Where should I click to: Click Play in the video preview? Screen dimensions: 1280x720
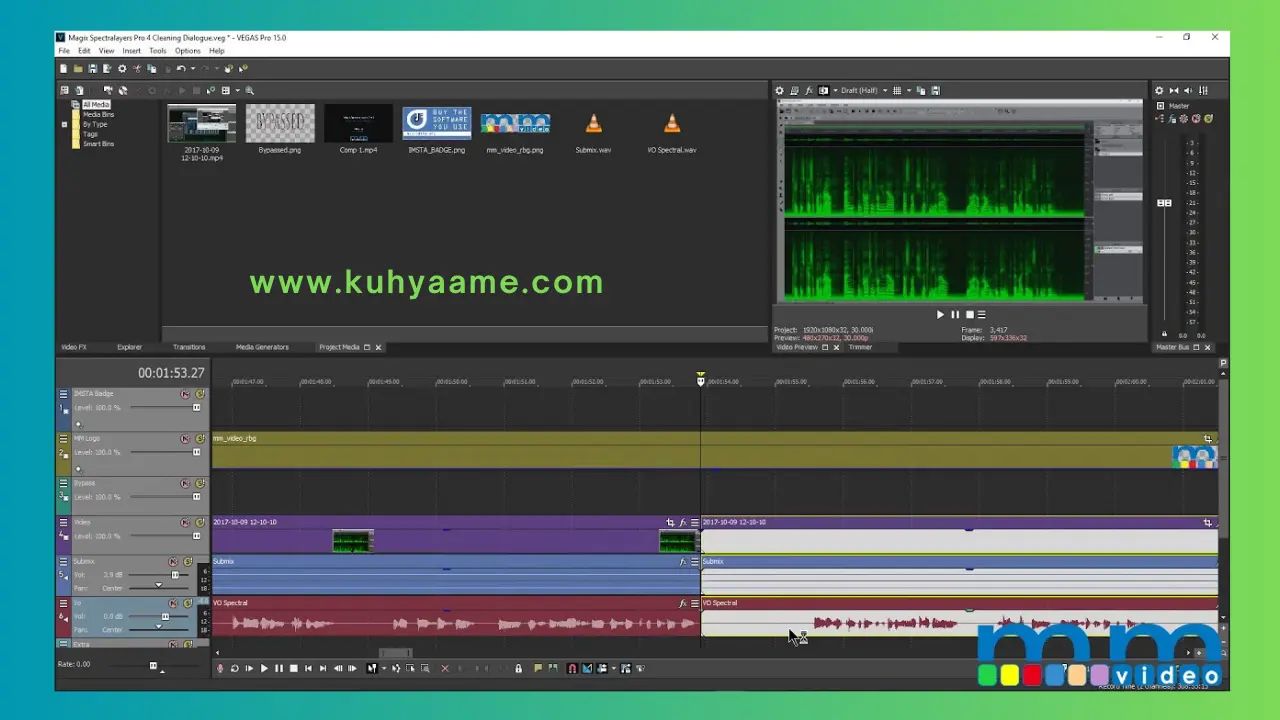click(x=940, y=314)
